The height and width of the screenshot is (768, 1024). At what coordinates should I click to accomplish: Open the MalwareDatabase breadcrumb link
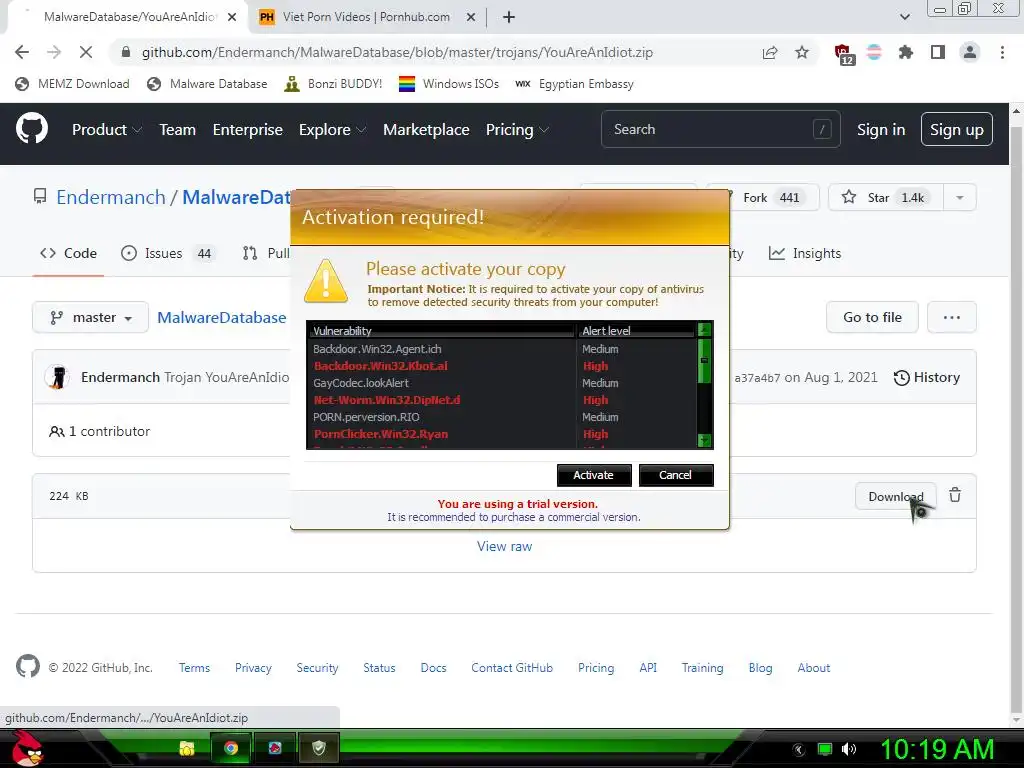pyautogui.click(x=221, y=317)
